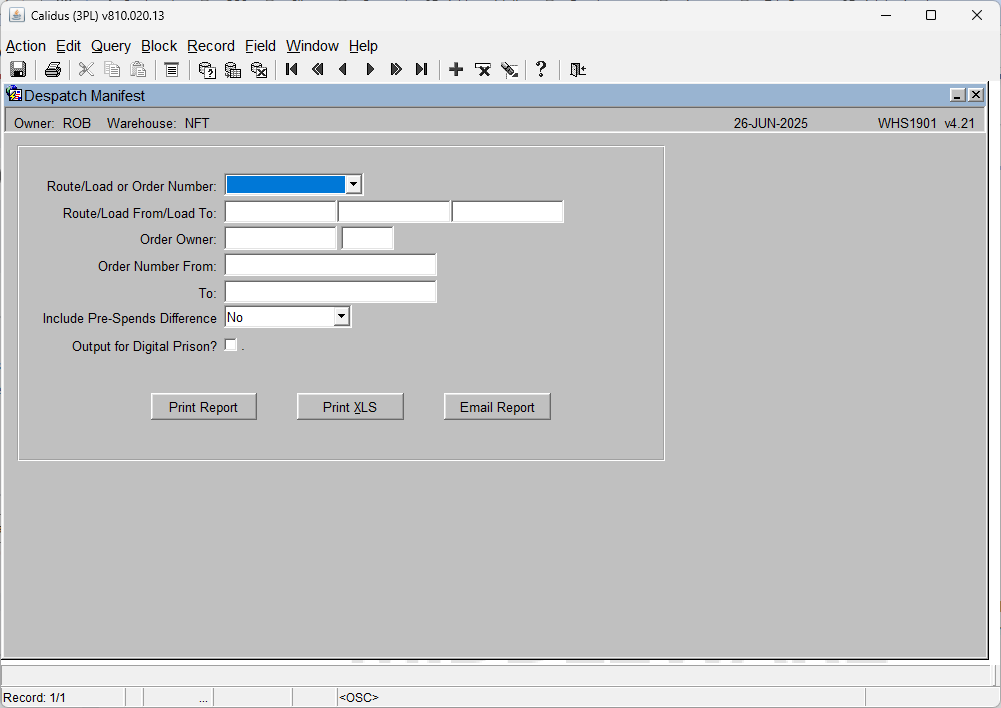Go to last record toolbar arrow
This screenshot has width=1001, height=708.
click(x=421, y=69)
